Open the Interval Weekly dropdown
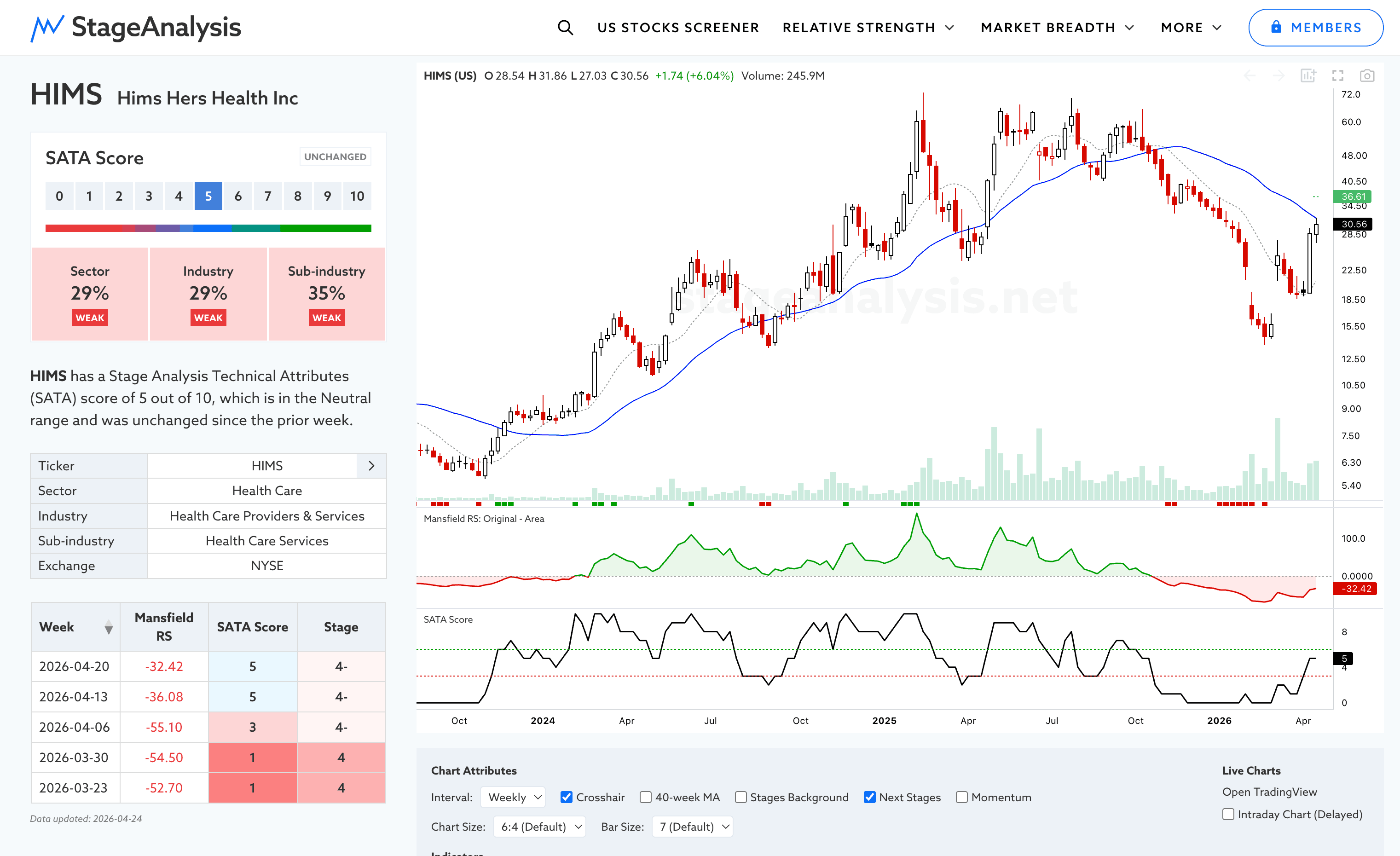 513,797
